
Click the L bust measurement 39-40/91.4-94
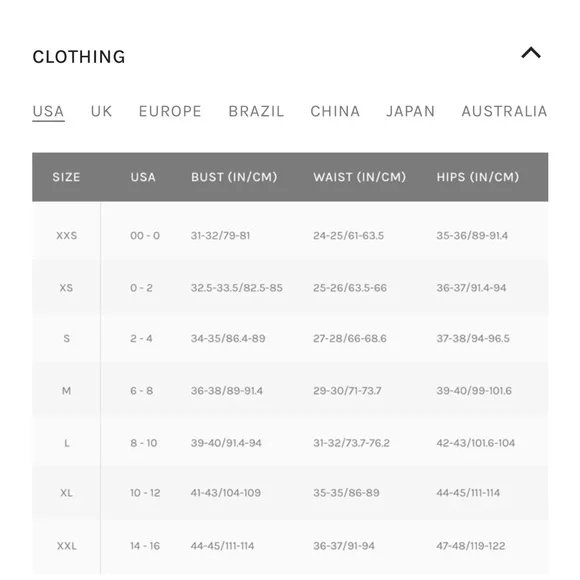(226, 443)
